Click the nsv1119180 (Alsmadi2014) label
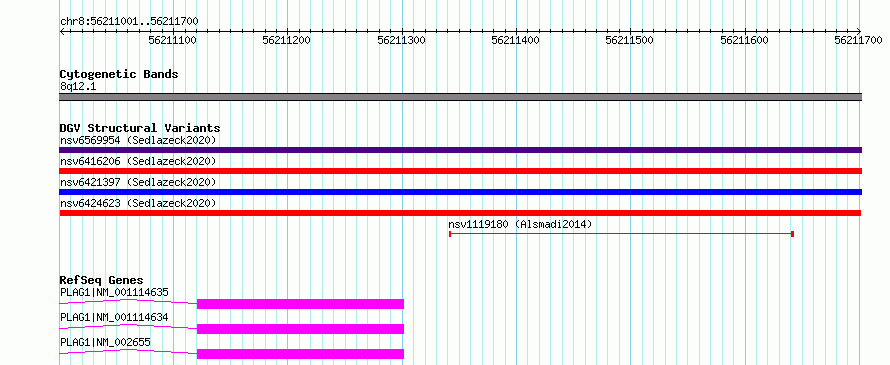The image size is (890, 365). 520,224
